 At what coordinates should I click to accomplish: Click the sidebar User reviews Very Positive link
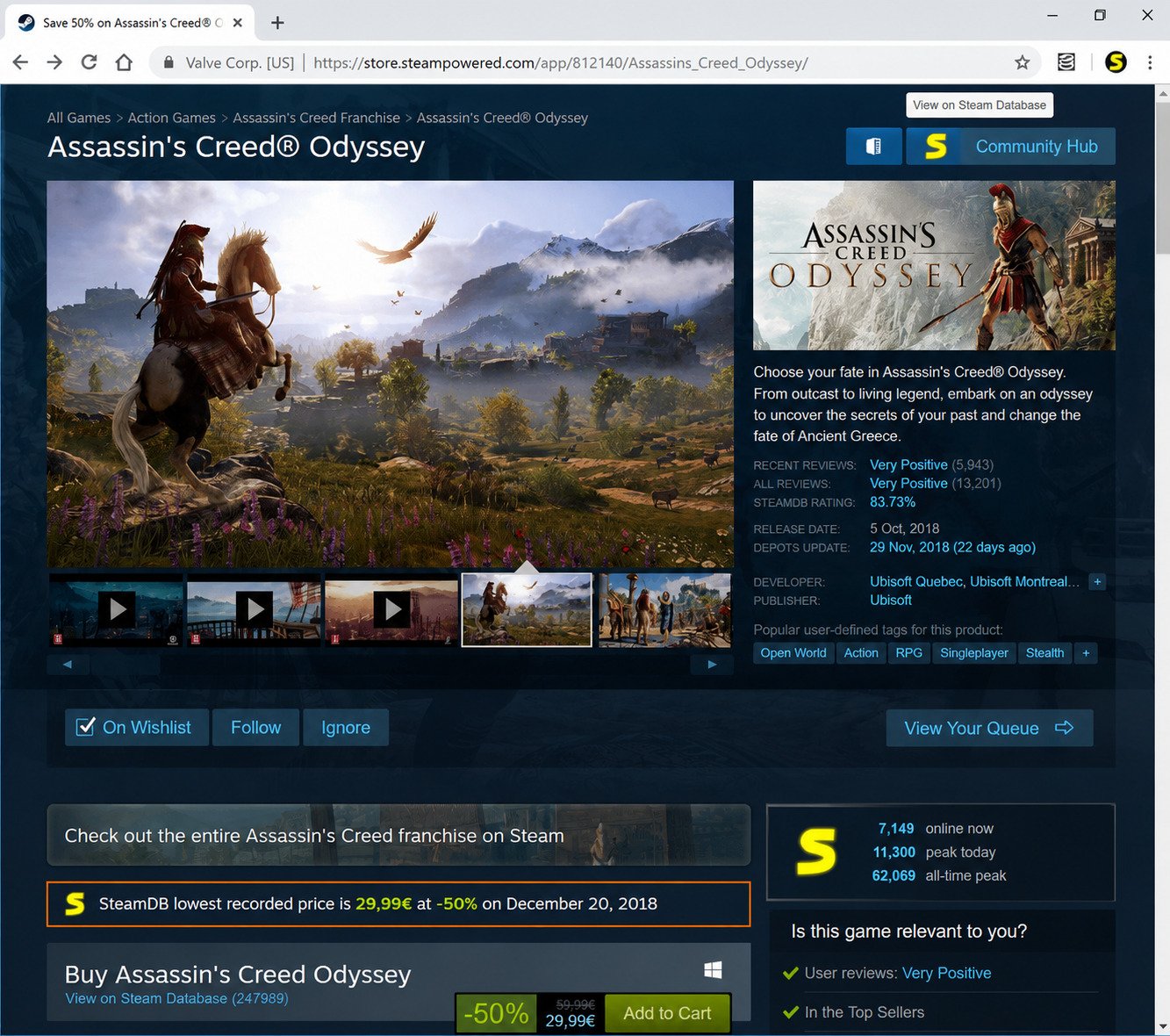point(946,973)
